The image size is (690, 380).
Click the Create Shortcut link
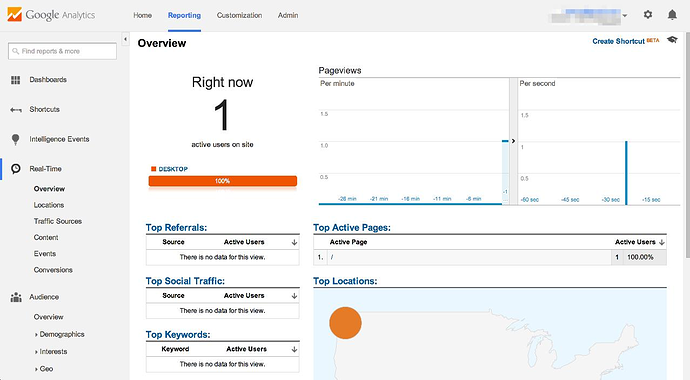click(618, 41)
